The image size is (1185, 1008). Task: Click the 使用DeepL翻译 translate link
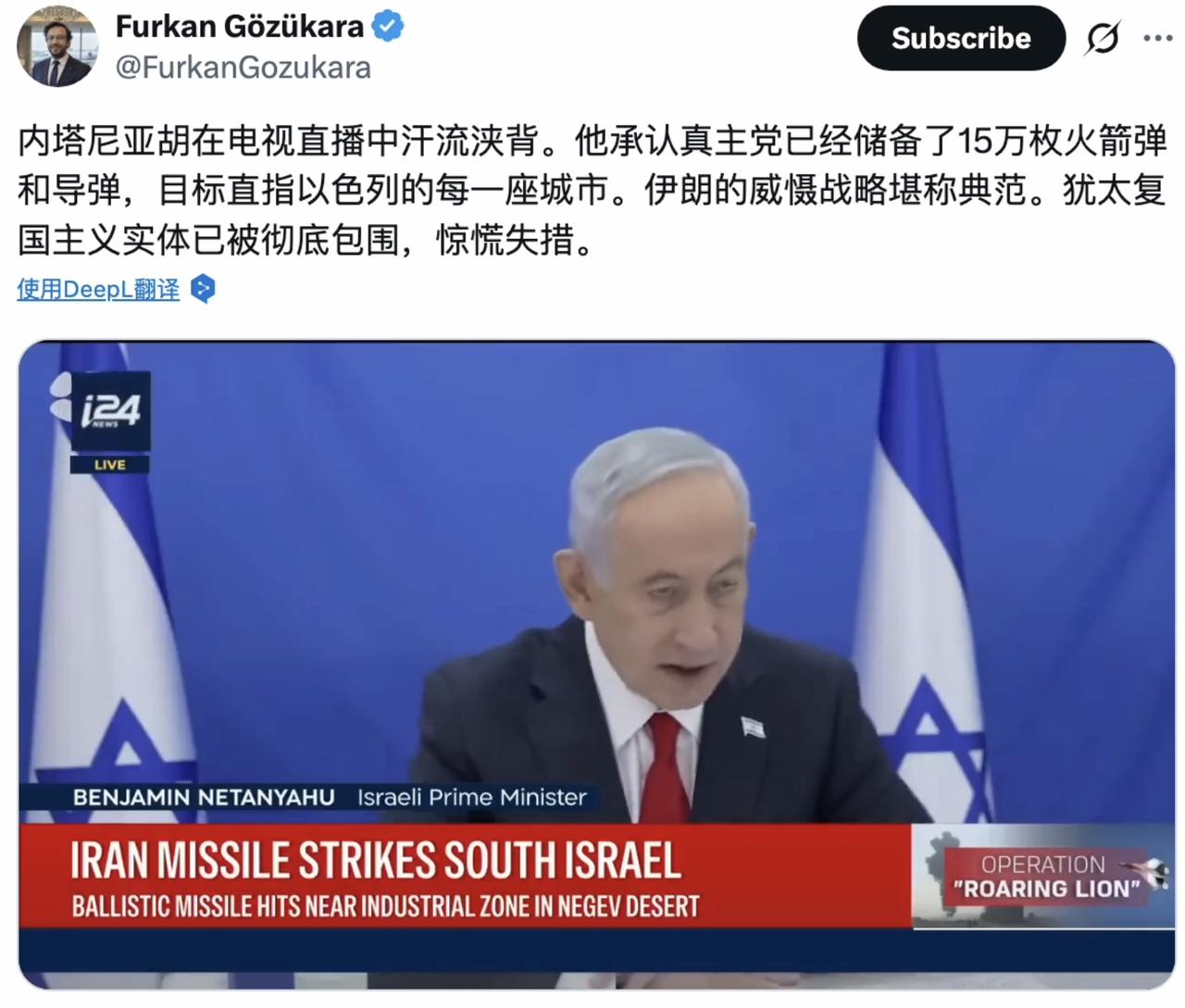(98, 290)
